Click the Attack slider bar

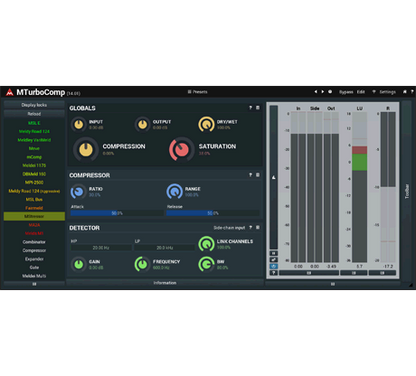point(117,213)
